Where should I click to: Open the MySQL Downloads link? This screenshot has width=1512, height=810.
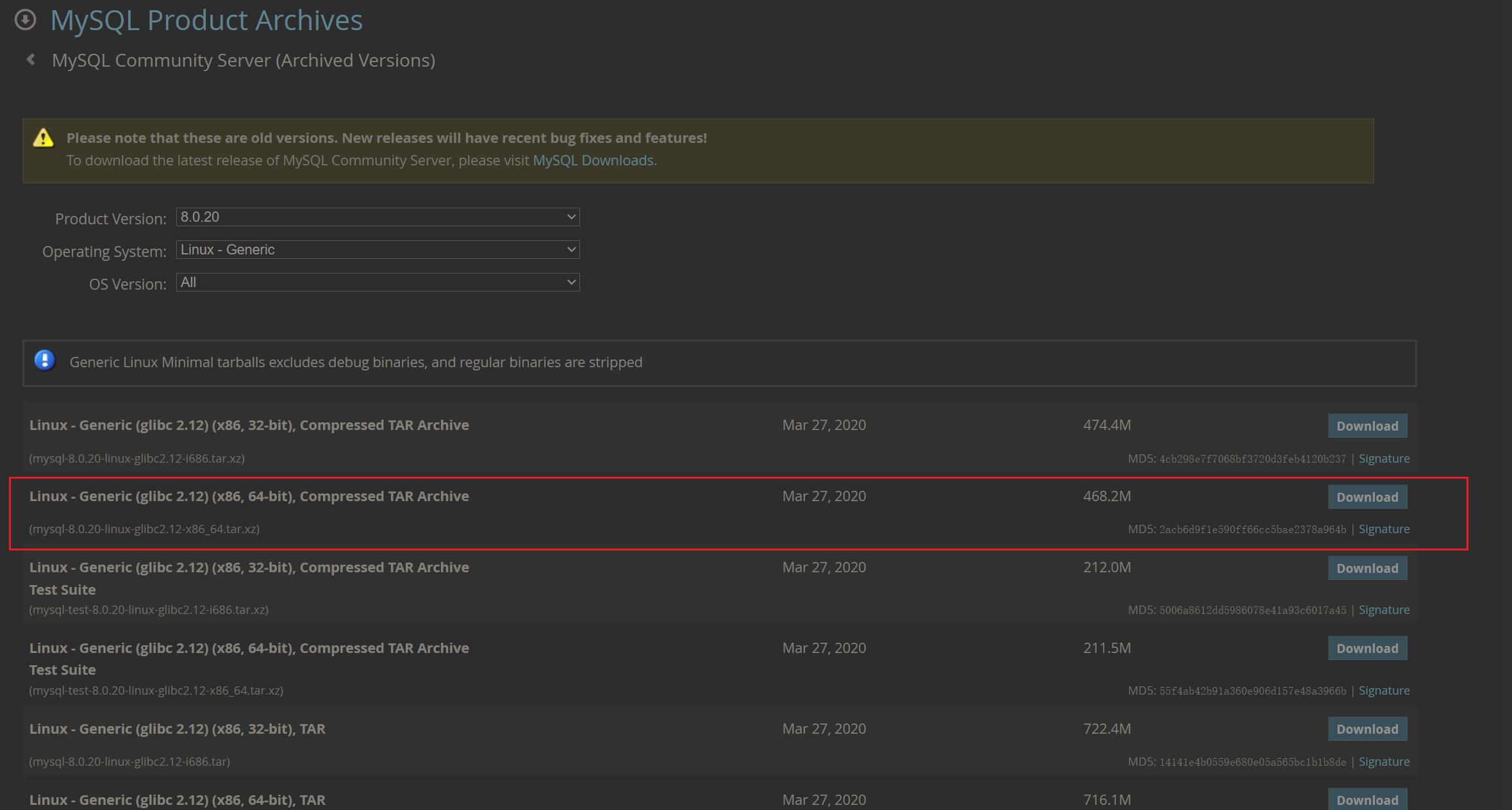pos(594,160)
